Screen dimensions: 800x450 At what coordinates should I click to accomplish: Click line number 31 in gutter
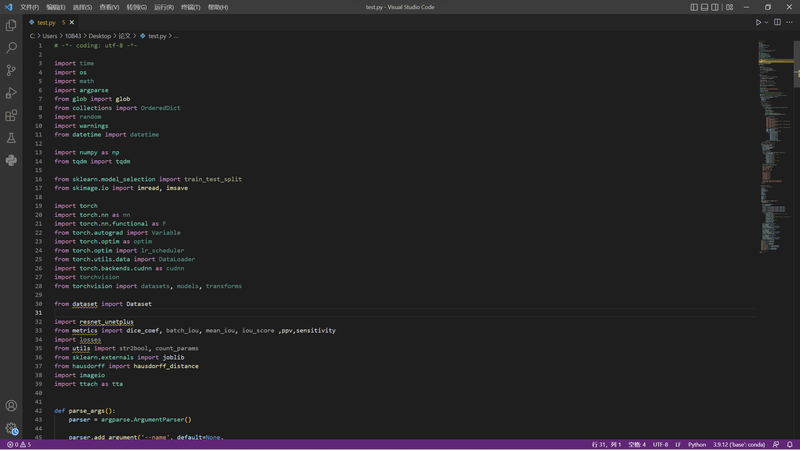pyautogui.click(x=38, y=313)
